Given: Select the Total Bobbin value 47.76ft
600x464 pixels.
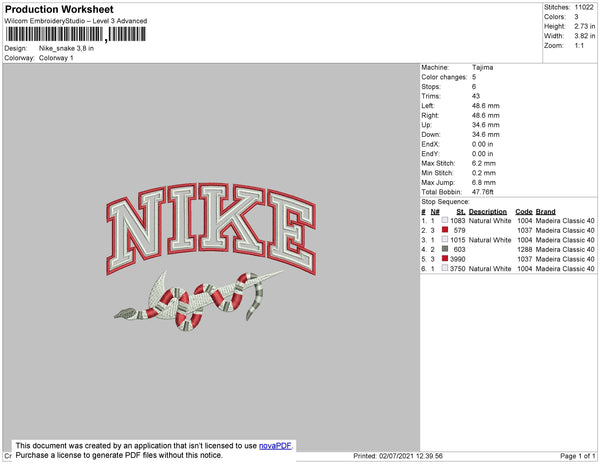Looking at the screenshot, I should pos(483,192).
